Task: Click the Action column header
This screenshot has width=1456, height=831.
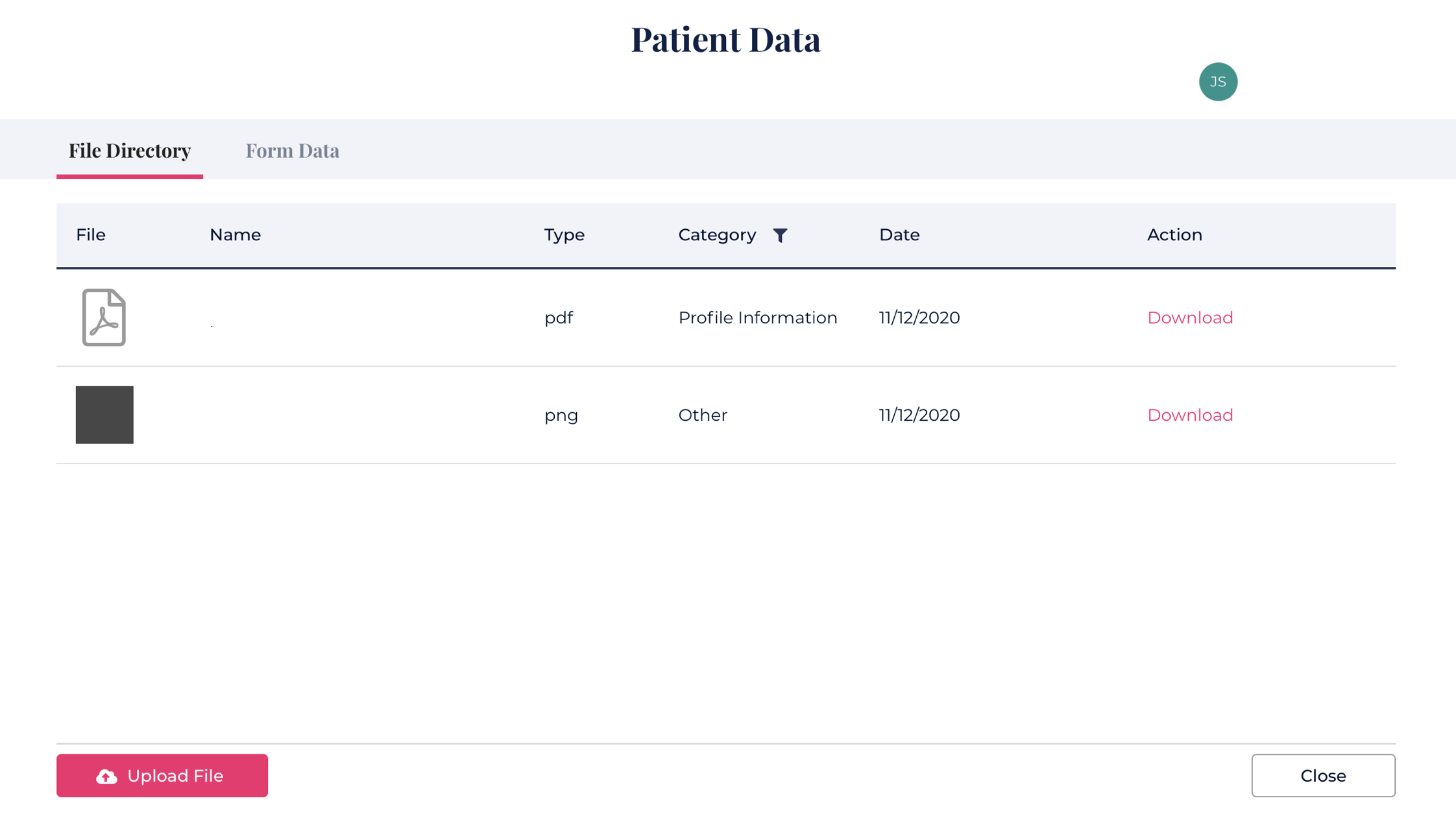Action: [1174, 235]
